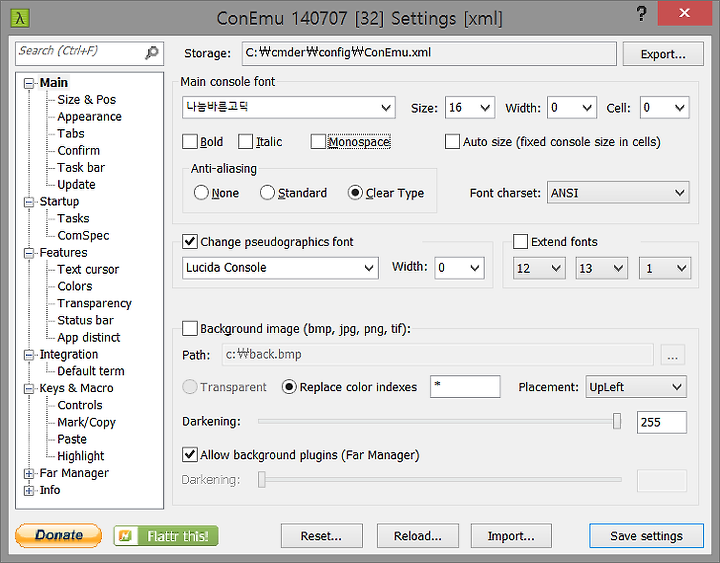Expand the Far Manager tree node
The height and width of the screenshot is (563, 720).
[x=29, y=473]
